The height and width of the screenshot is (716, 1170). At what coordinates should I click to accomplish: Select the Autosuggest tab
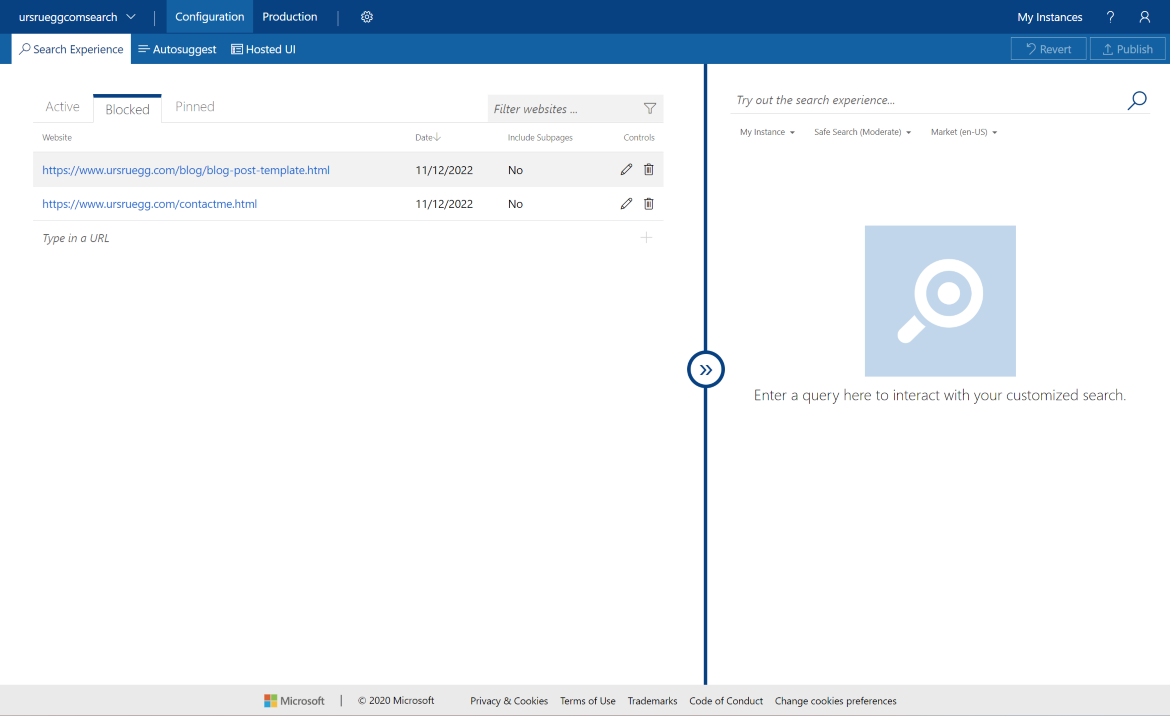click(x=177, y=49)
